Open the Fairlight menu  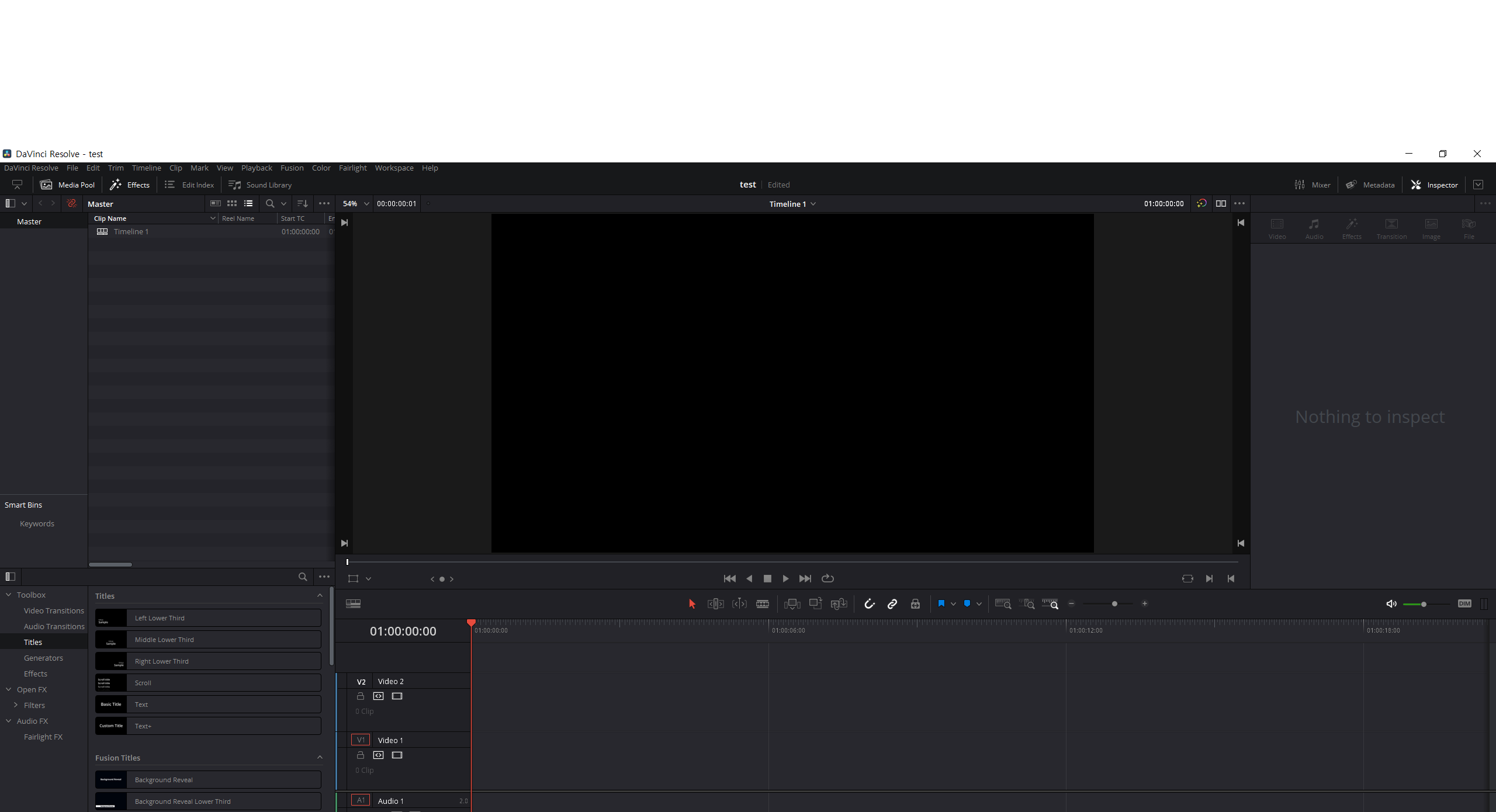pos(352,168)
